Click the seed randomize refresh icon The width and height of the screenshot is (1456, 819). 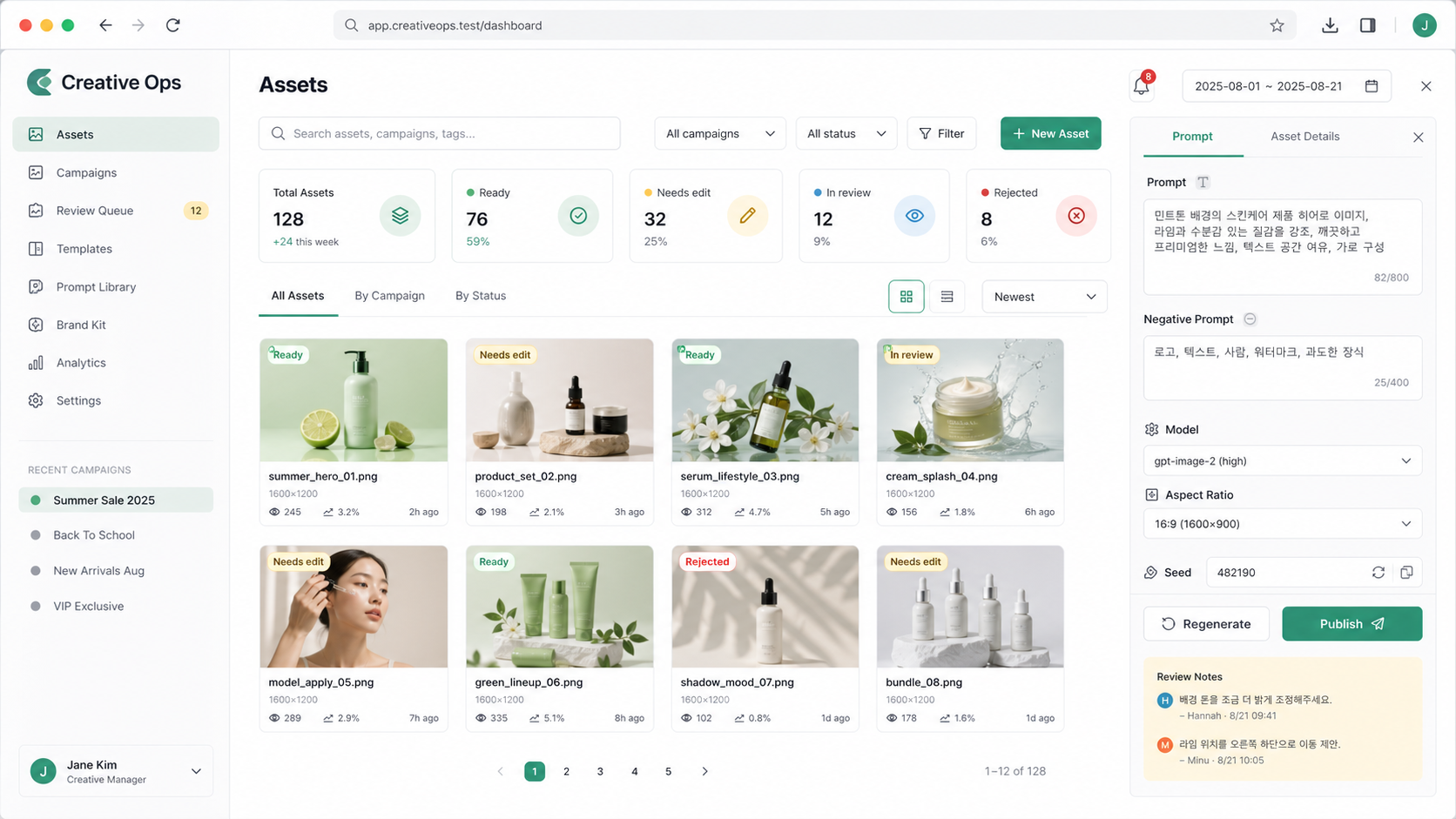point(1378,573)
